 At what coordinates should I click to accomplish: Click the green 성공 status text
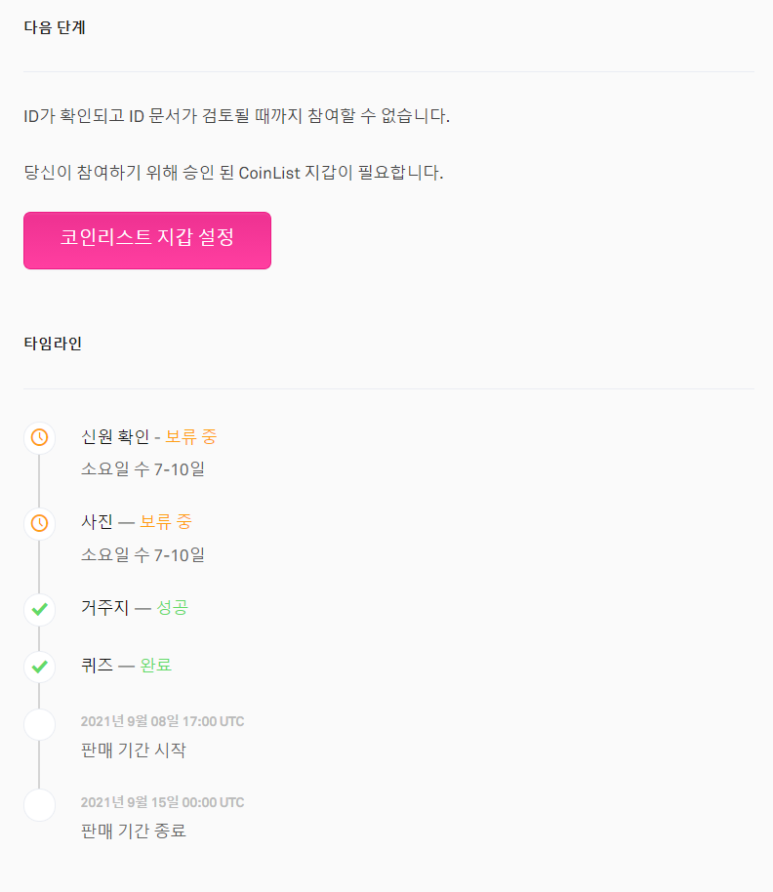pos(172,608)
